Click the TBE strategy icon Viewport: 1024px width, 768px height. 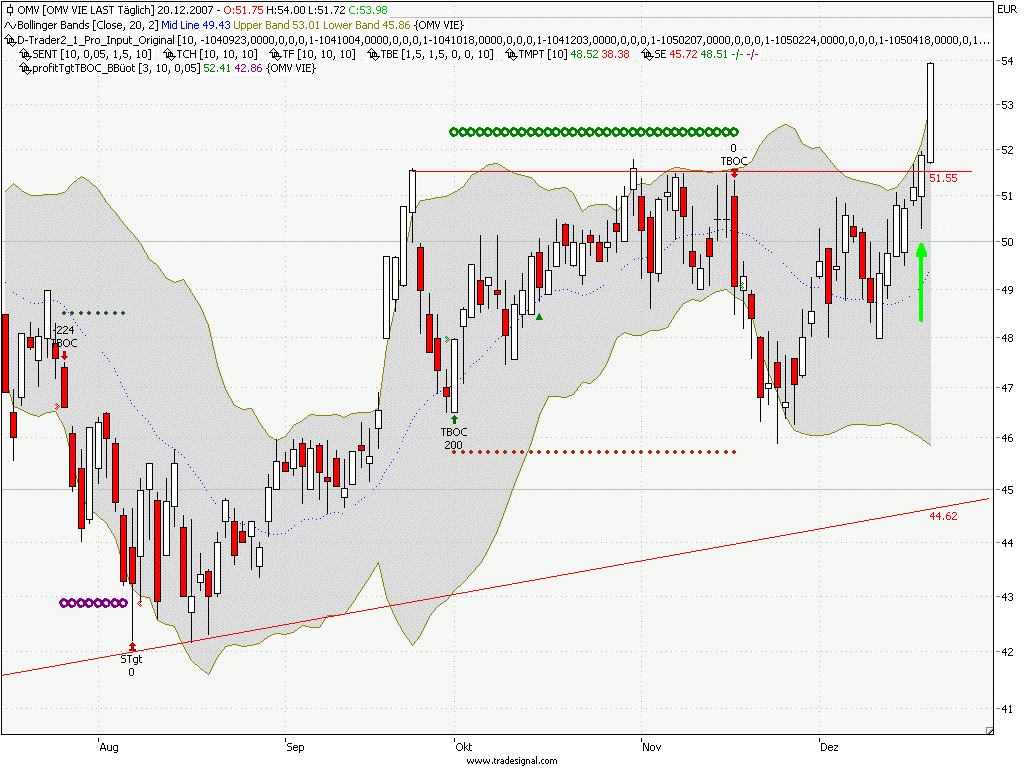pyautogui.click(x=374, y=54)
